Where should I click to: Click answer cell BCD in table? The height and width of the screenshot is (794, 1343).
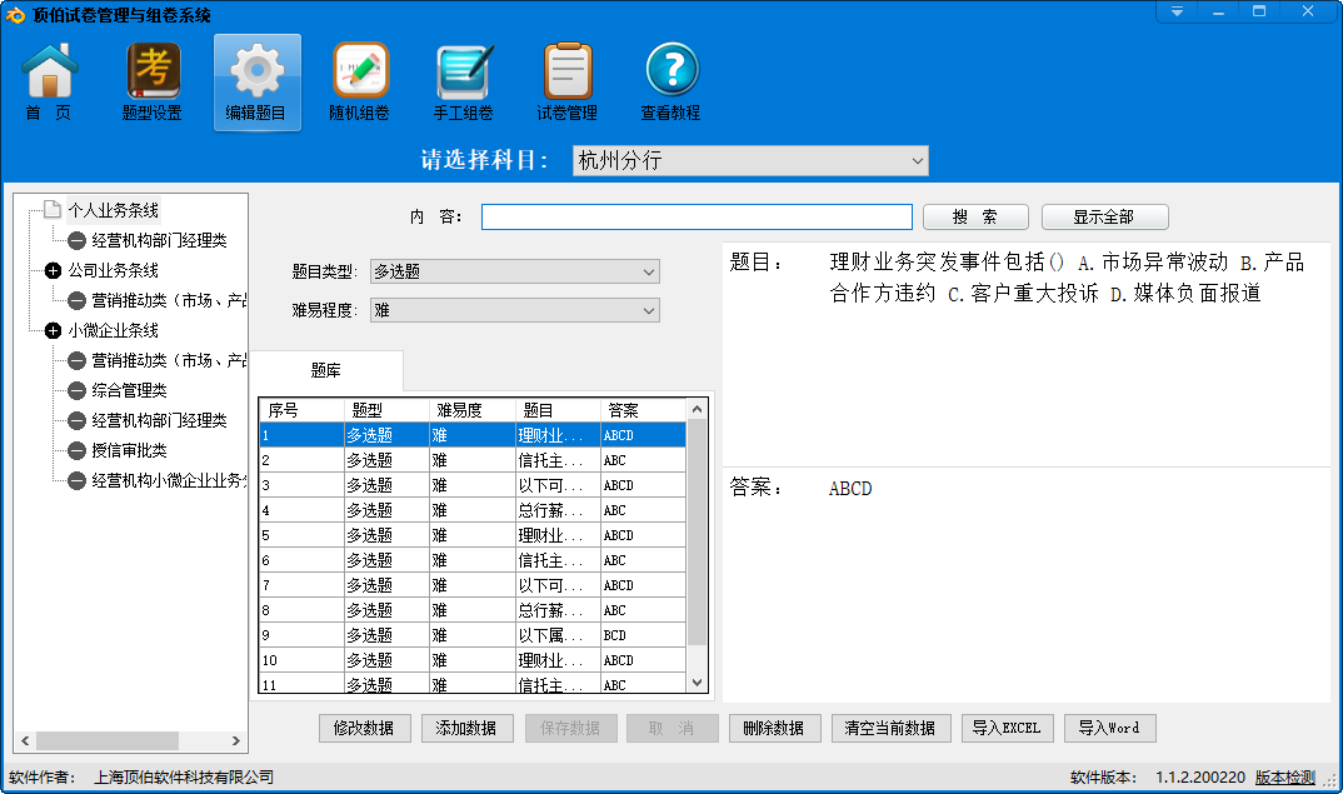pyautogui.click(x=643, y=635)
